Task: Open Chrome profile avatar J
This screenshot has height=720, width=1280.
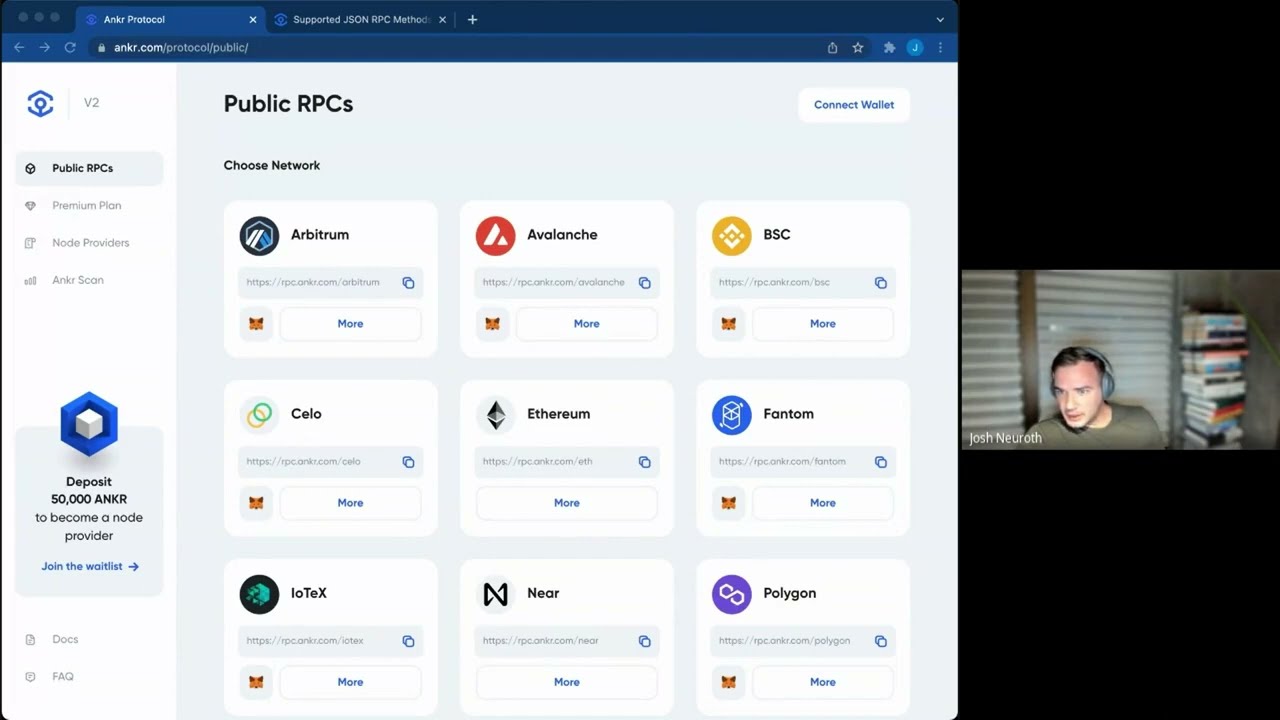Action: tap(914, 47)
